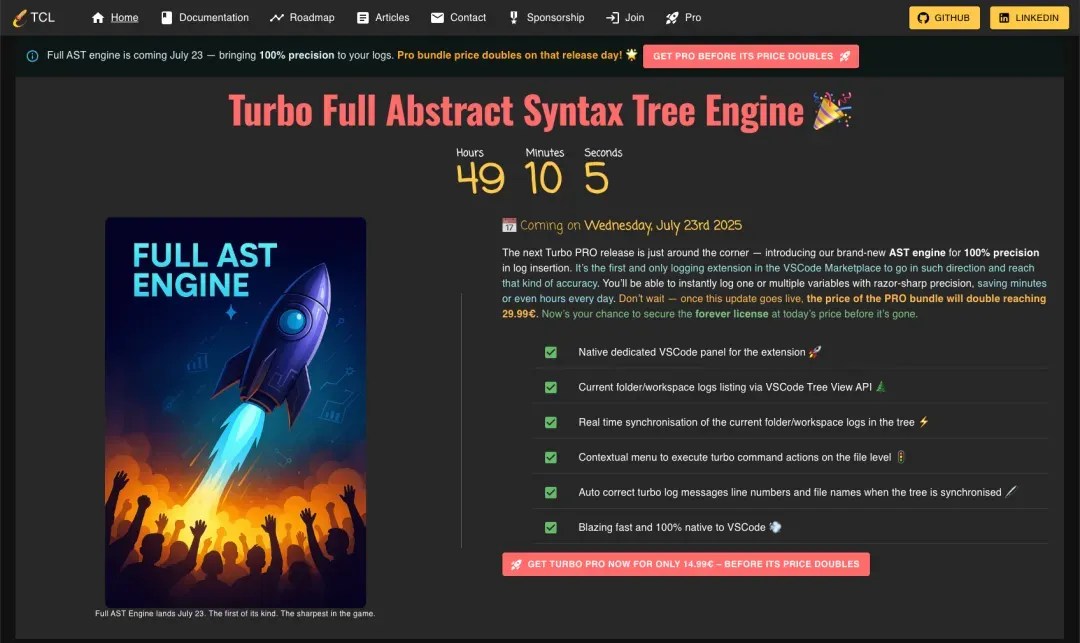Go to the Roadmap page
Viewport: 1080px width, 643px height.
pyautogui.click(x=302, y=18)
